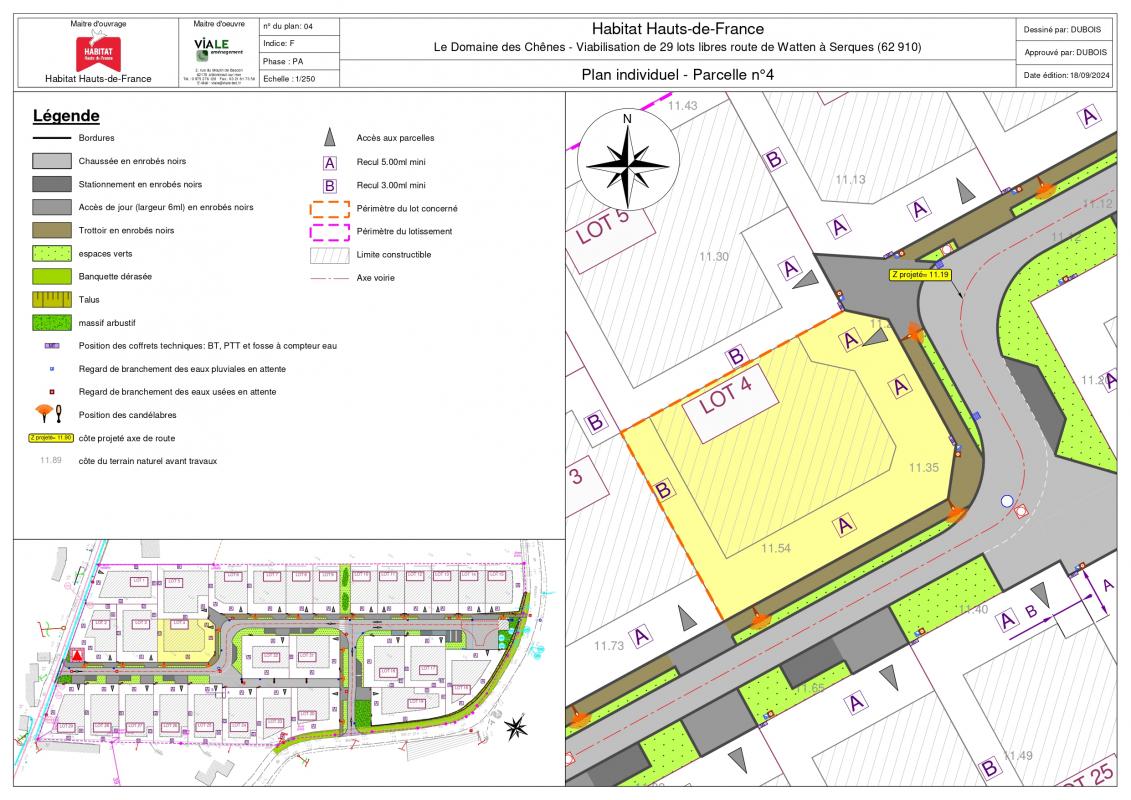Click the red triangle marker in overview map
Screen dimensions: 1131x800
(76, 656)
